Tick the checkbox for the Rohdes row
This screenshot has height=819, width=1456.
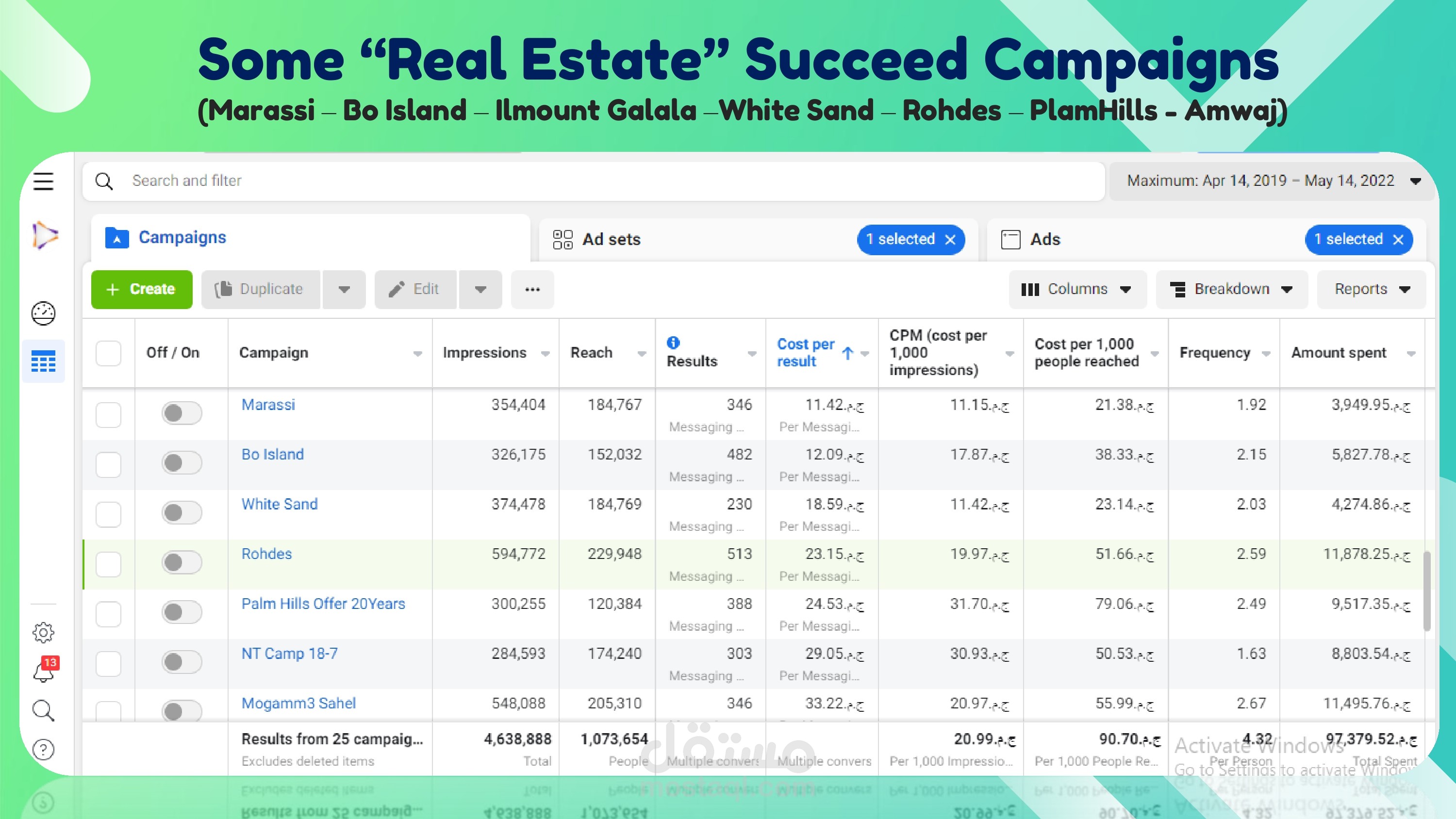(x=109, y=564)
